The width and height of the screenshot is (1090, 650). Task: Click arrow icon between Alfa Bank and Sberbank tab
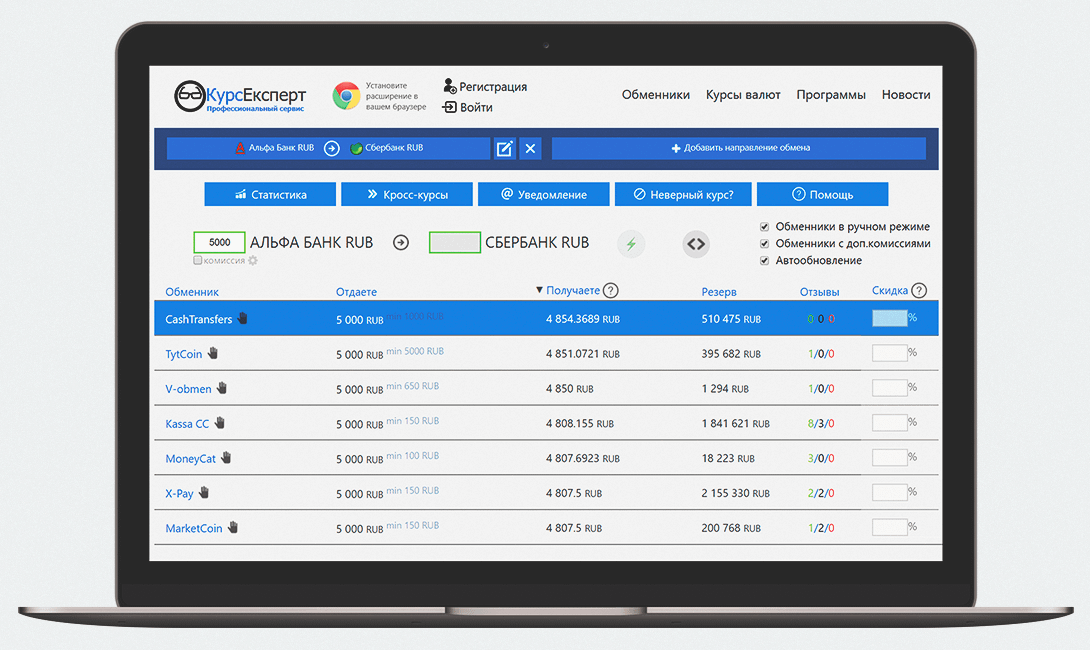(x=332, y=148)
